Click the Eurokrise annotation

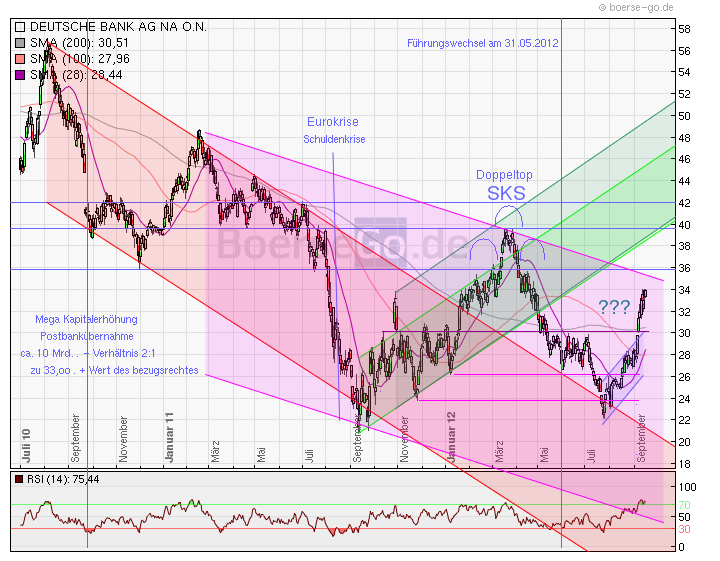332,122
